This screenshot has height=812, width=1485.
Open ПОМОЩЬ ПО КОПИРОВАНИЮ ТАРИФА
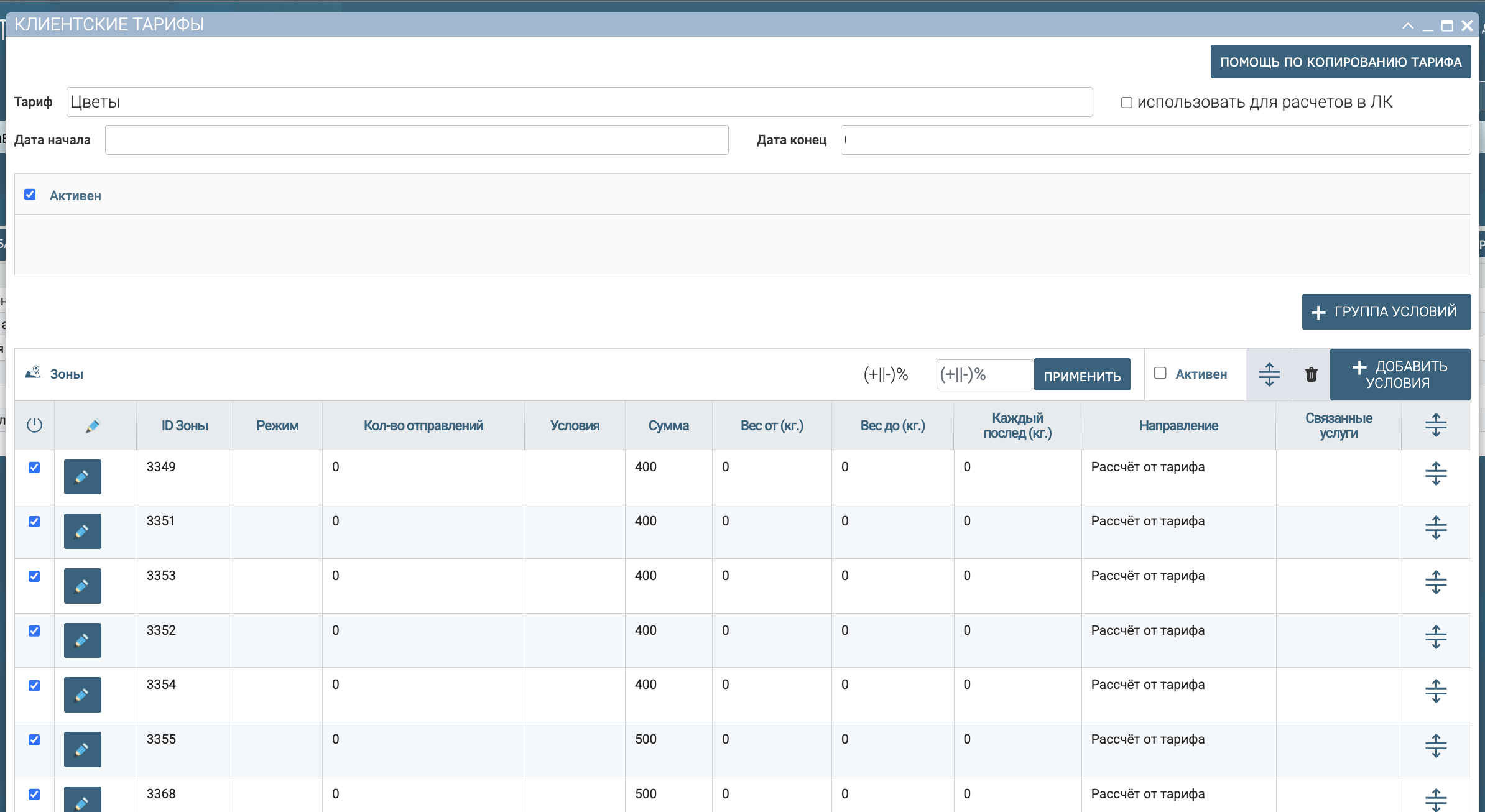point(1341,62)
